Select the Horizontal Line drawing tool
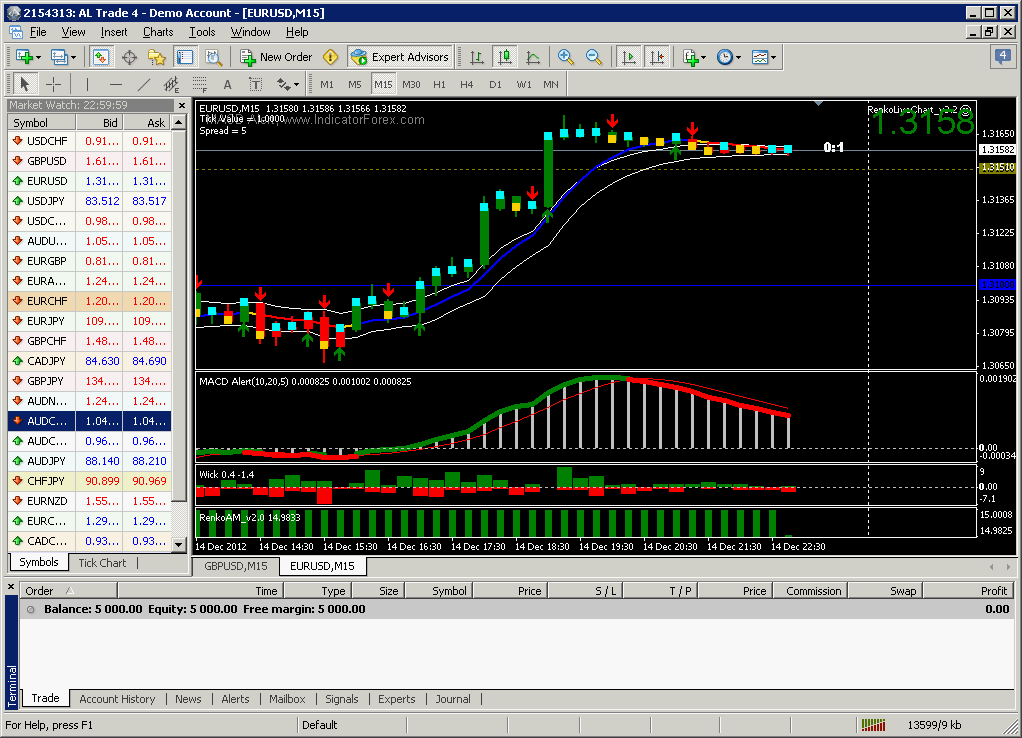Viewport: 1022px width, 738px height. click(x=115, y=84)
